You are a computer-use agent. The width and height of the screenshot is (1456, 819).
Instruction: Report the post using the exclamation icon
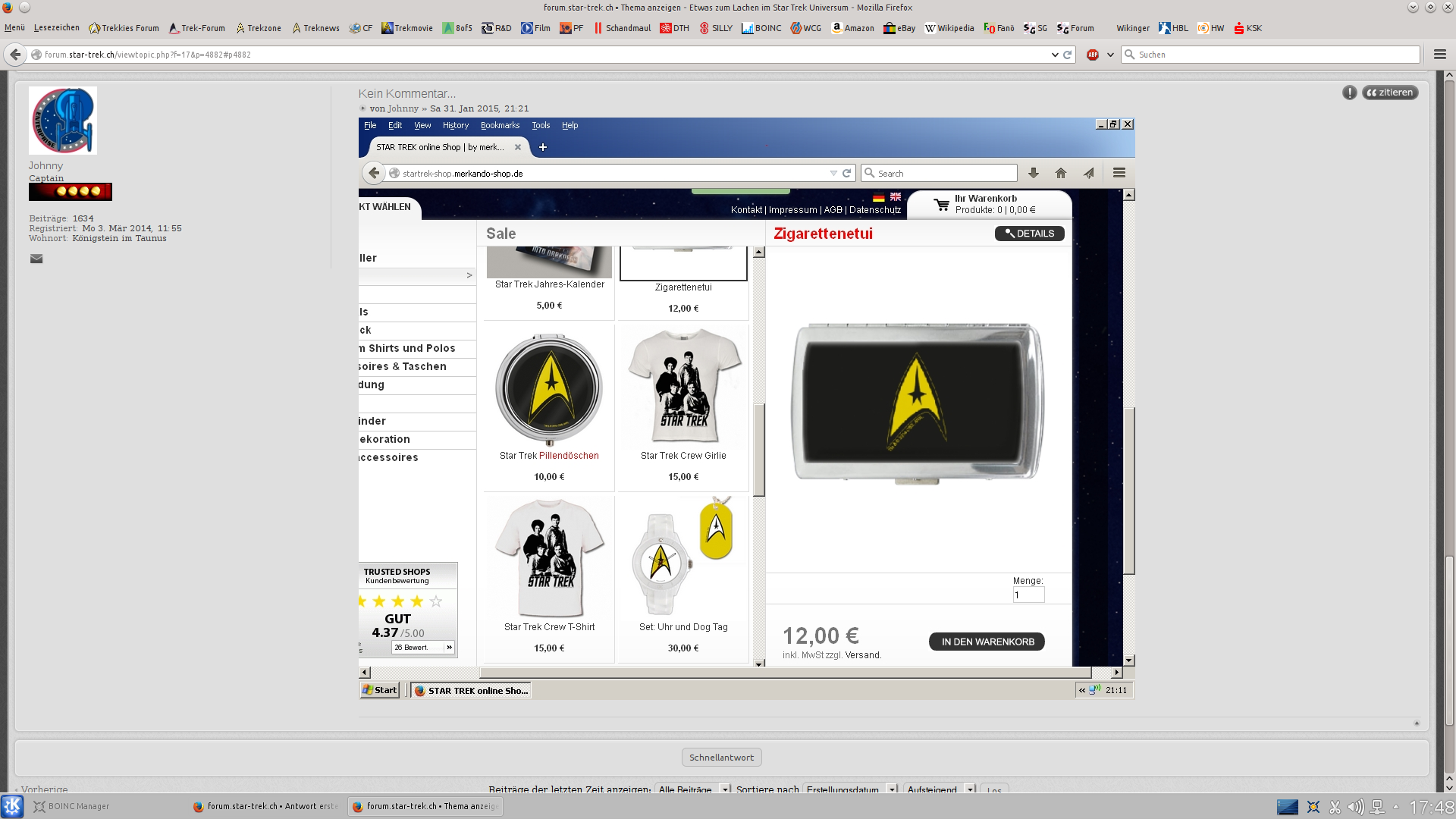click(1350, 93)
